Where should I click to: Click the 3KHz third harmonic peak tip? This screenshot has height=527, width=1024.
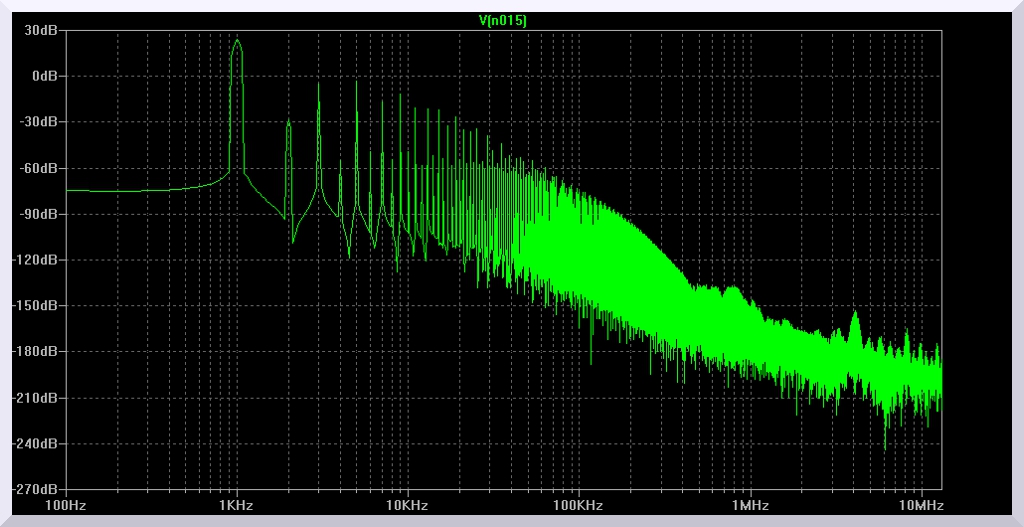click(319, 84)
